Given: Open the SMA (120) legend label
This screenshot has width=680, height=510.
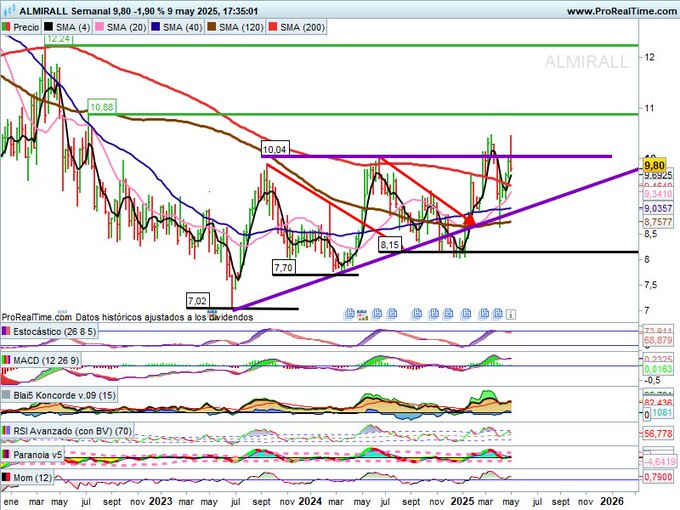Looking at the screenshot, I should [x=241, y=27].
